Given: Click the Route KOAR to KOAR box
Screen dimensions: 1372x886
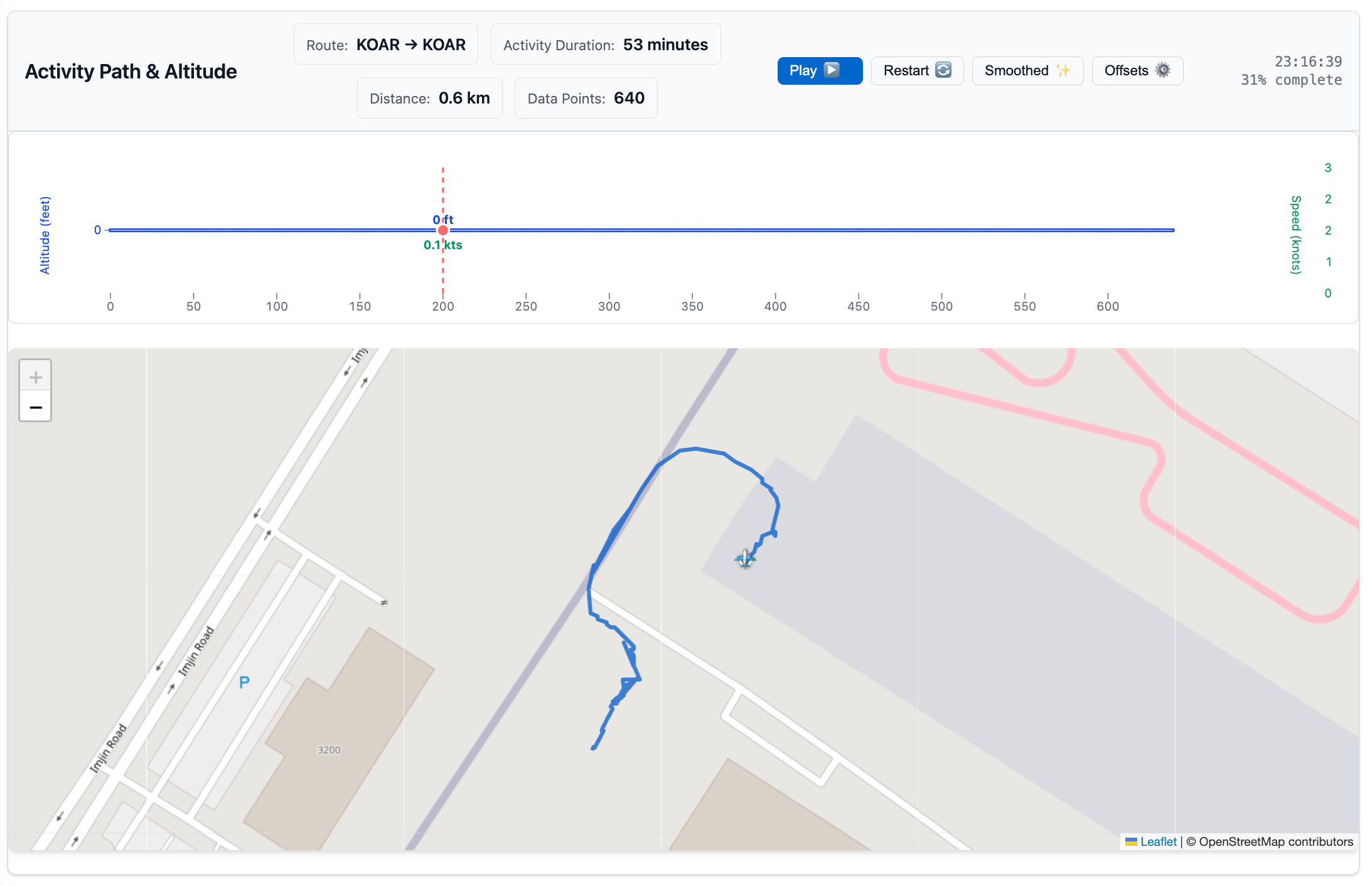Looking at the screenshot, I should (385, 45).
